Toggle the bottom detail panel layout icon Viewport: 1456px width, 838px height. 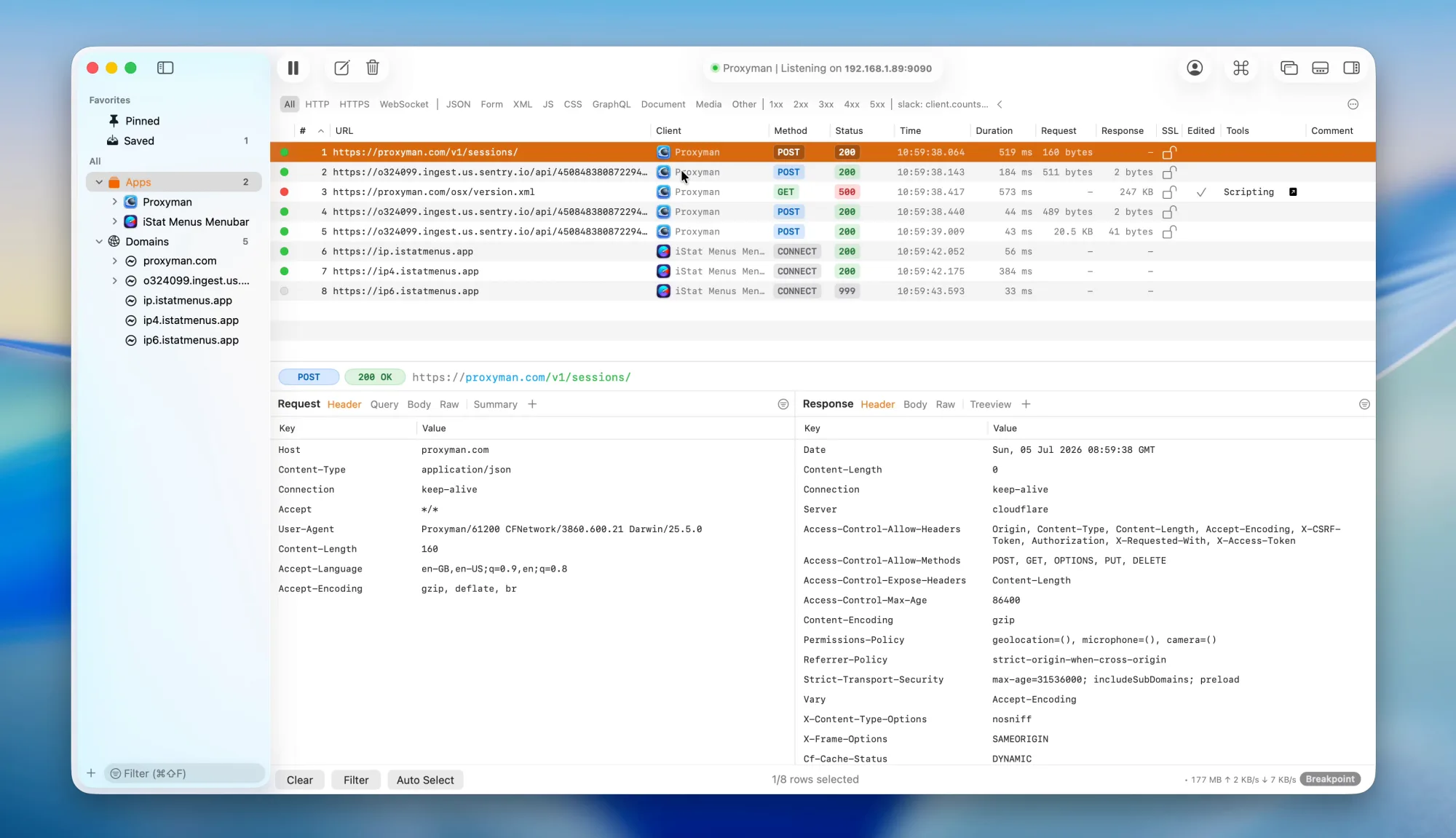(x=1321, y=68)
